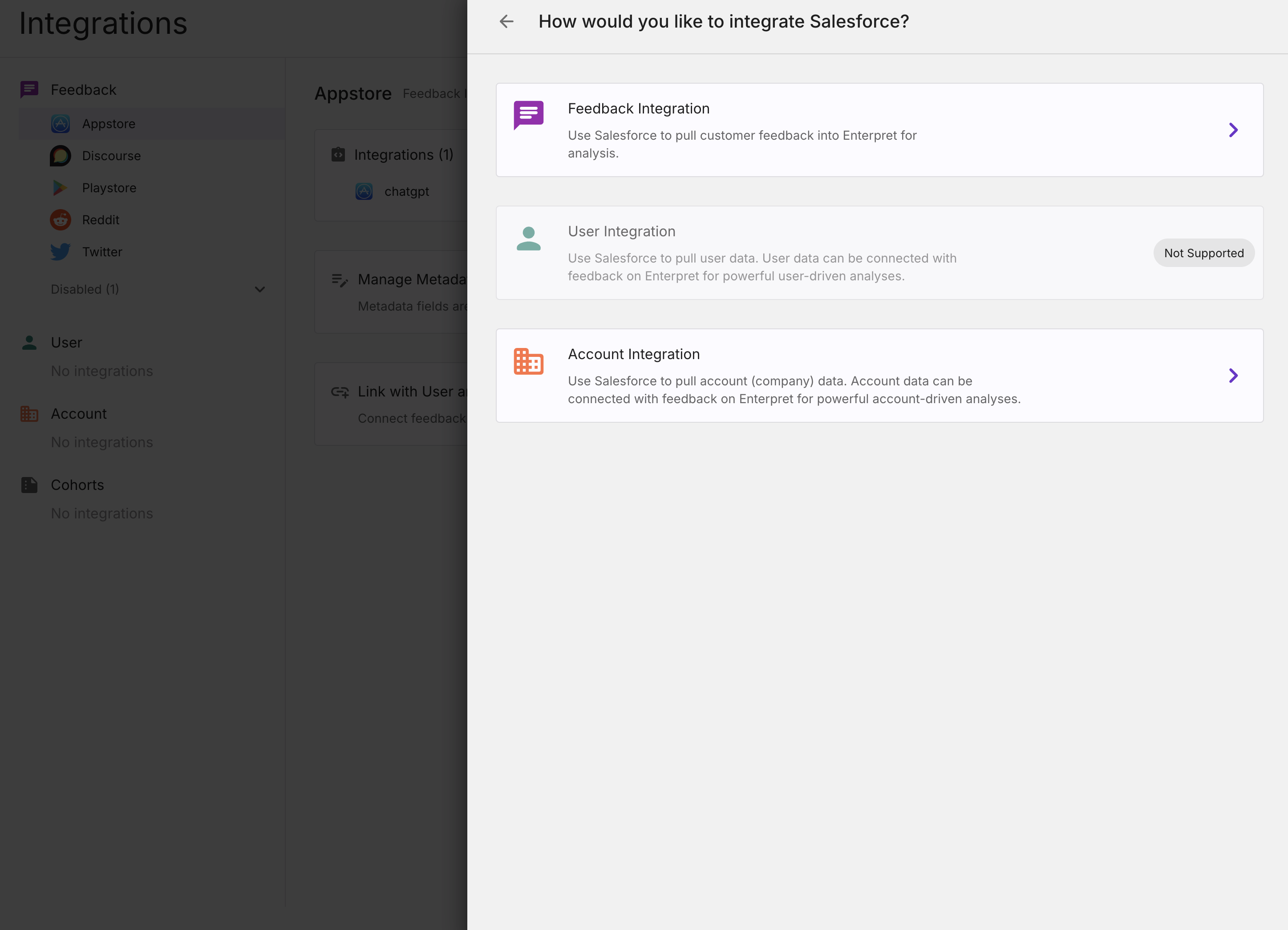Click the Discourse logo icon
The height and width of the screenshot is (930, 1288).
[x=60, y=156]
